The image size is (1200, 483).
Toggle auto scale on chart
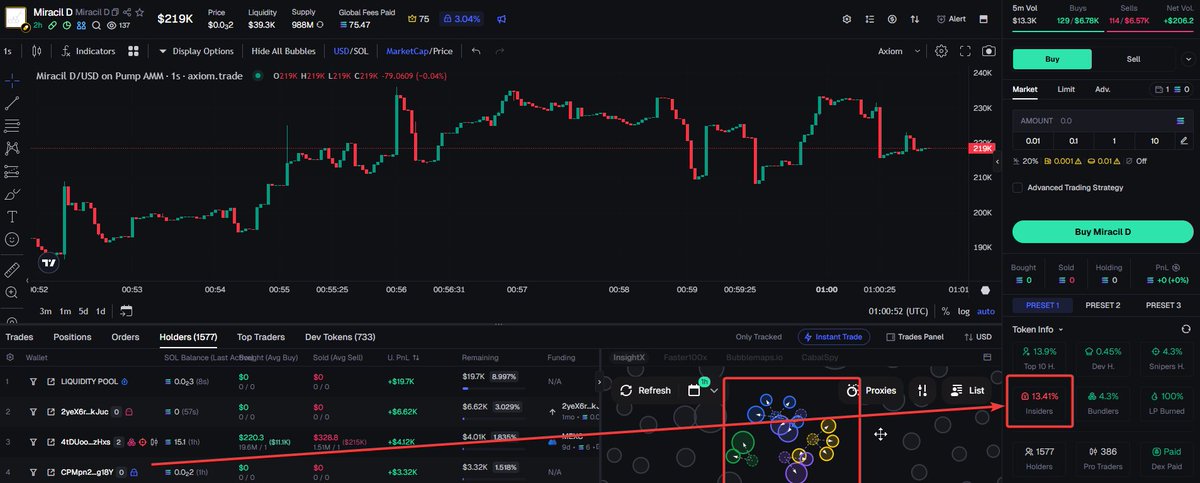coord(986,311)
